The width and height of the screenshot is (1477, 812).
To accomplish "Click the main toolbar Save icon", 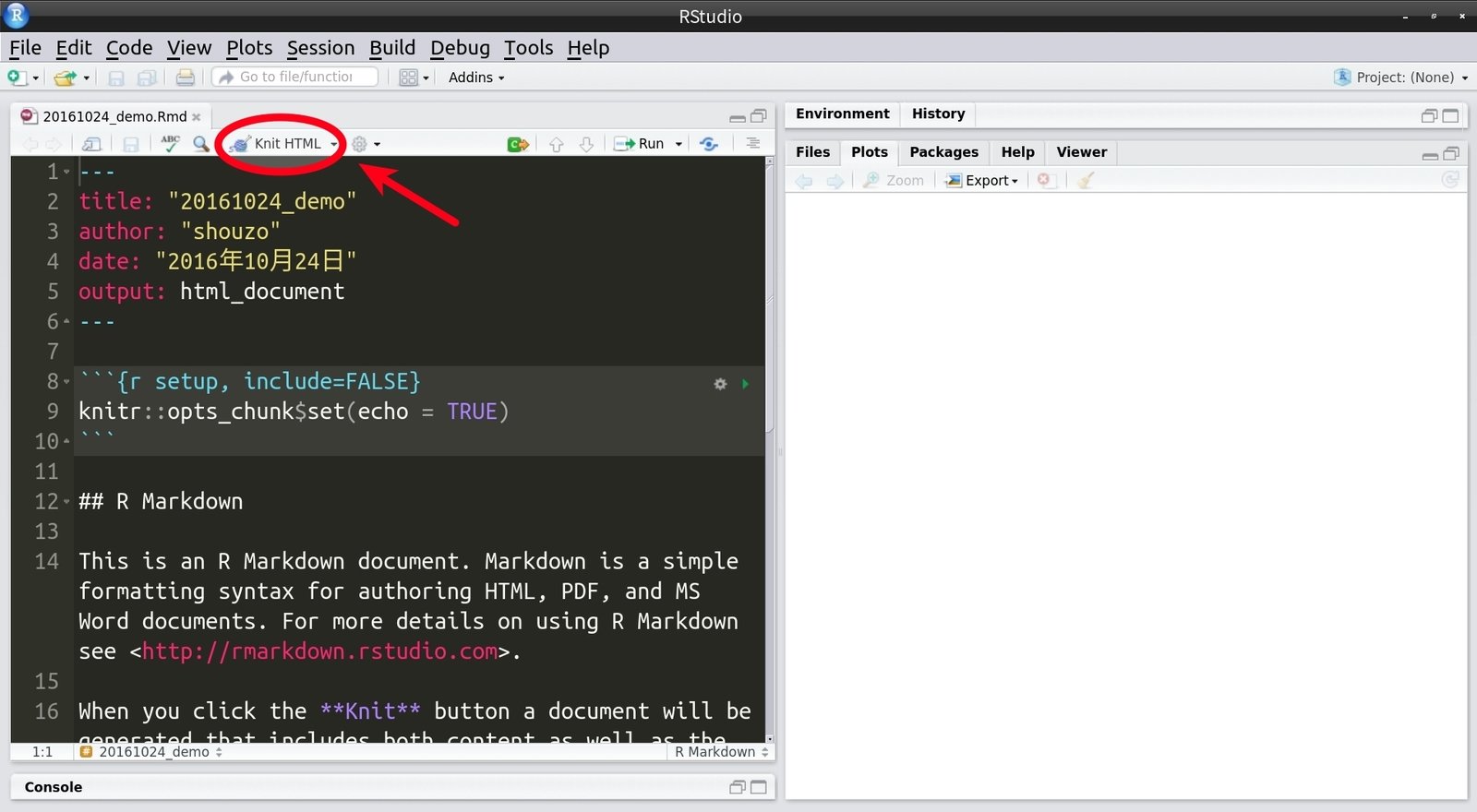I will (116, 78).
